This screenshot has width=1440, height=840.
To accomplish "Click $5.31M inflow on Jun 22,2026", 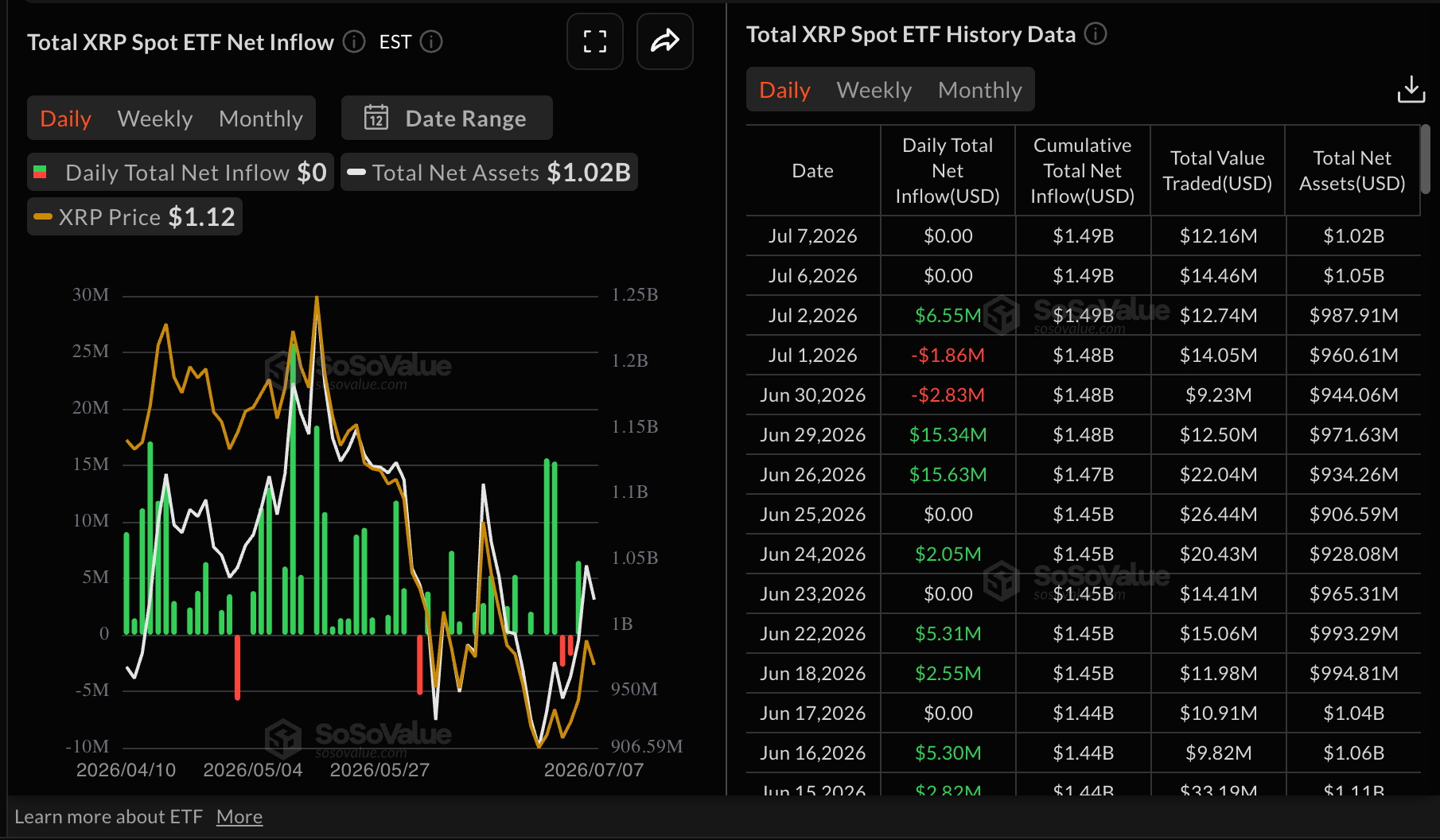I will [x=948, y=634].
